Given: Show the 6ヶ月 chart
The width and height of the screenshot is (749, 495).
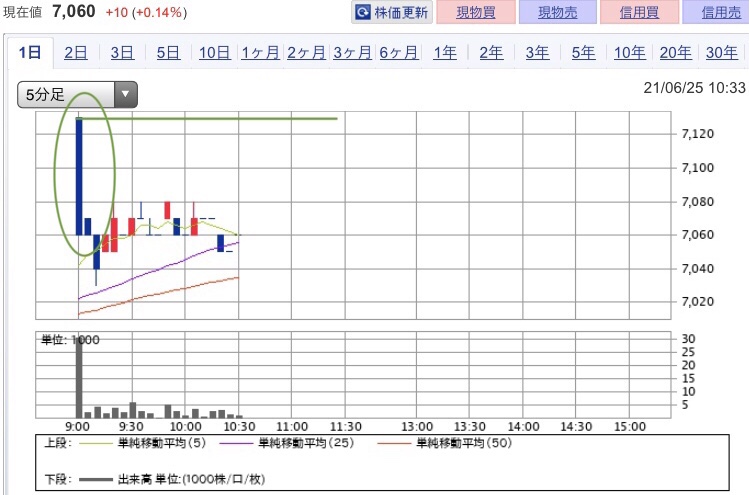Looking at the screenshot, I should coord(399,52).
